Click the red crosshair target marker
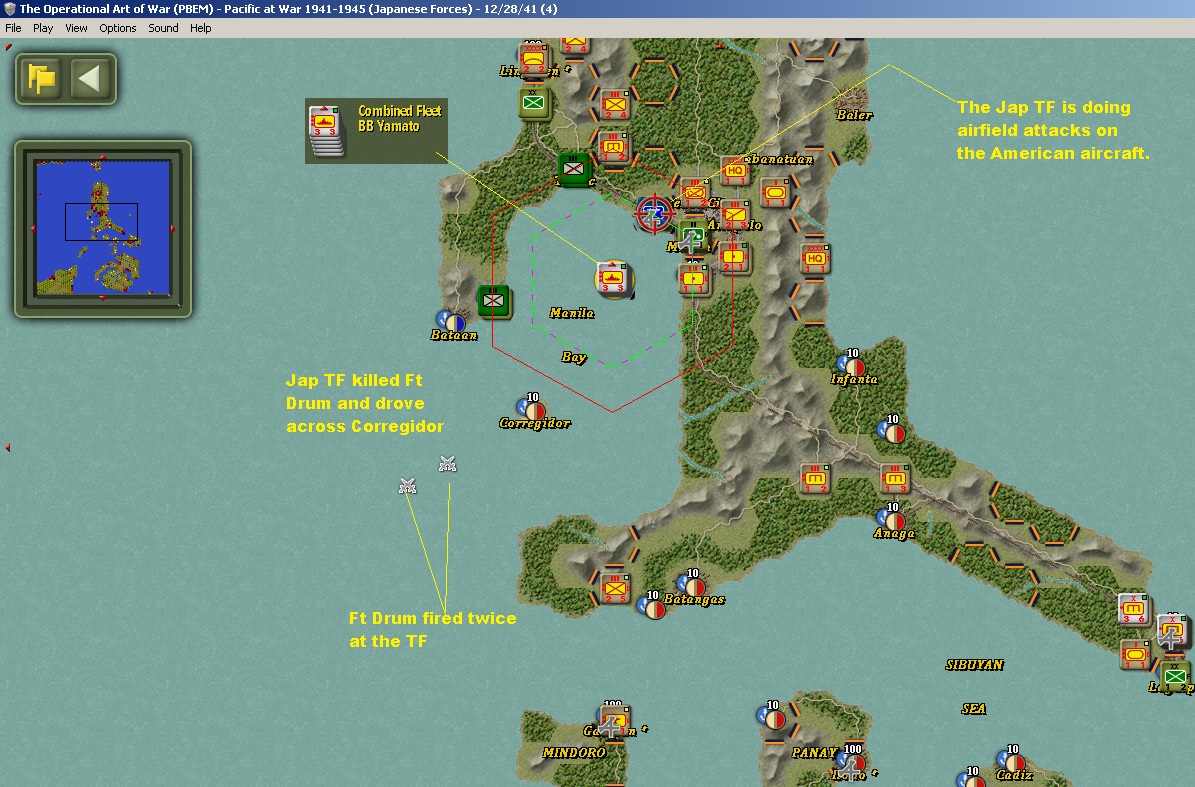 [x=654, y=214]
